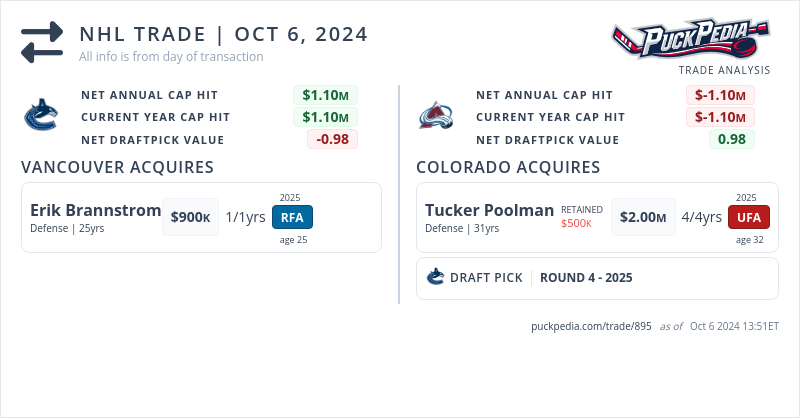Image resolution: width=800 pixels, height=418 pixels.
Task: Click Brannstrom's $900K cap hit box
Action: tap(190, 217)
